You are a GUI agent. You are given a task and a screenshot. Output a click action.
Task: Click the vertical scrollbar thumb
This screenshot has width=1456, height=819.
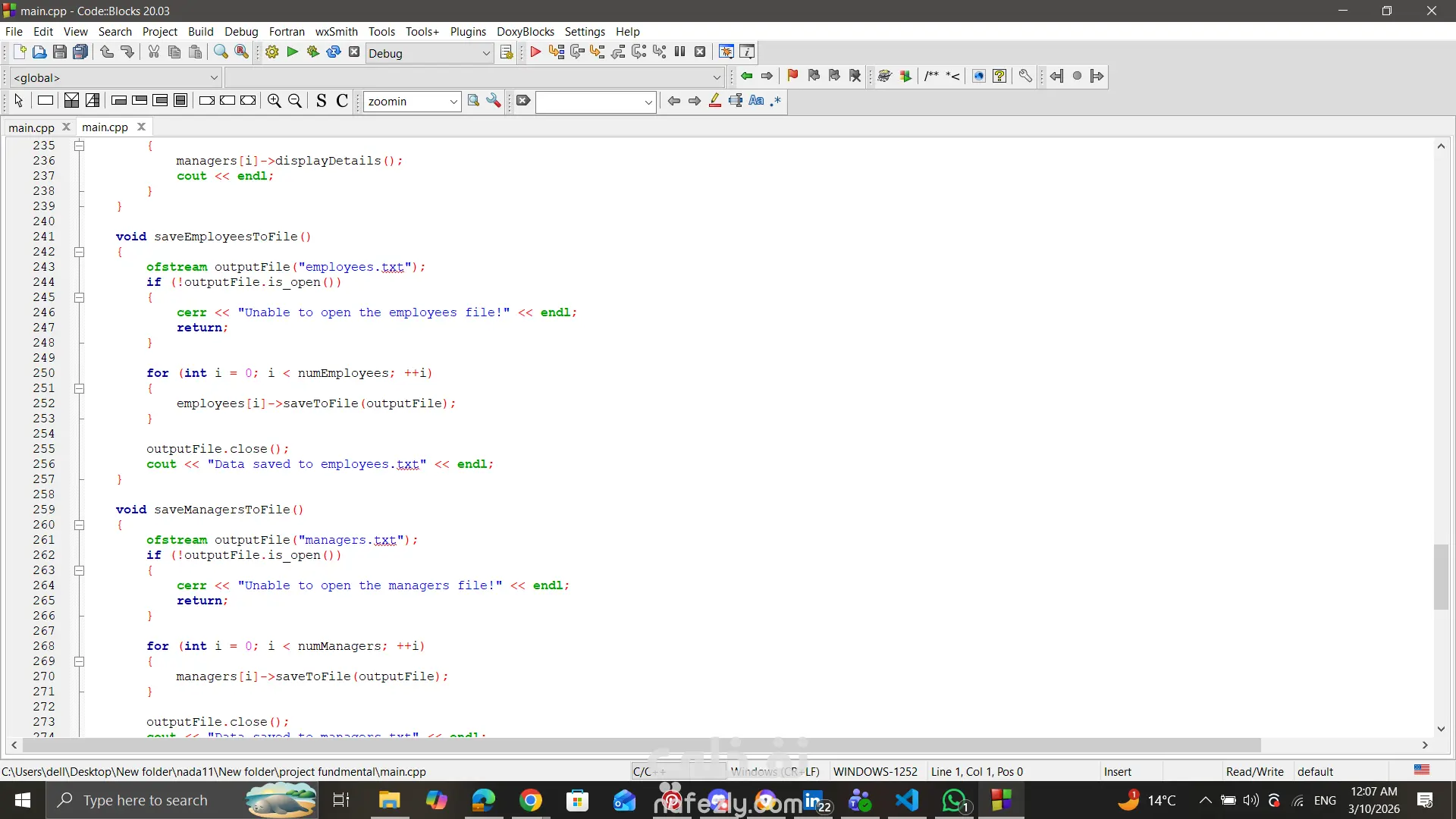(1441, 576)
